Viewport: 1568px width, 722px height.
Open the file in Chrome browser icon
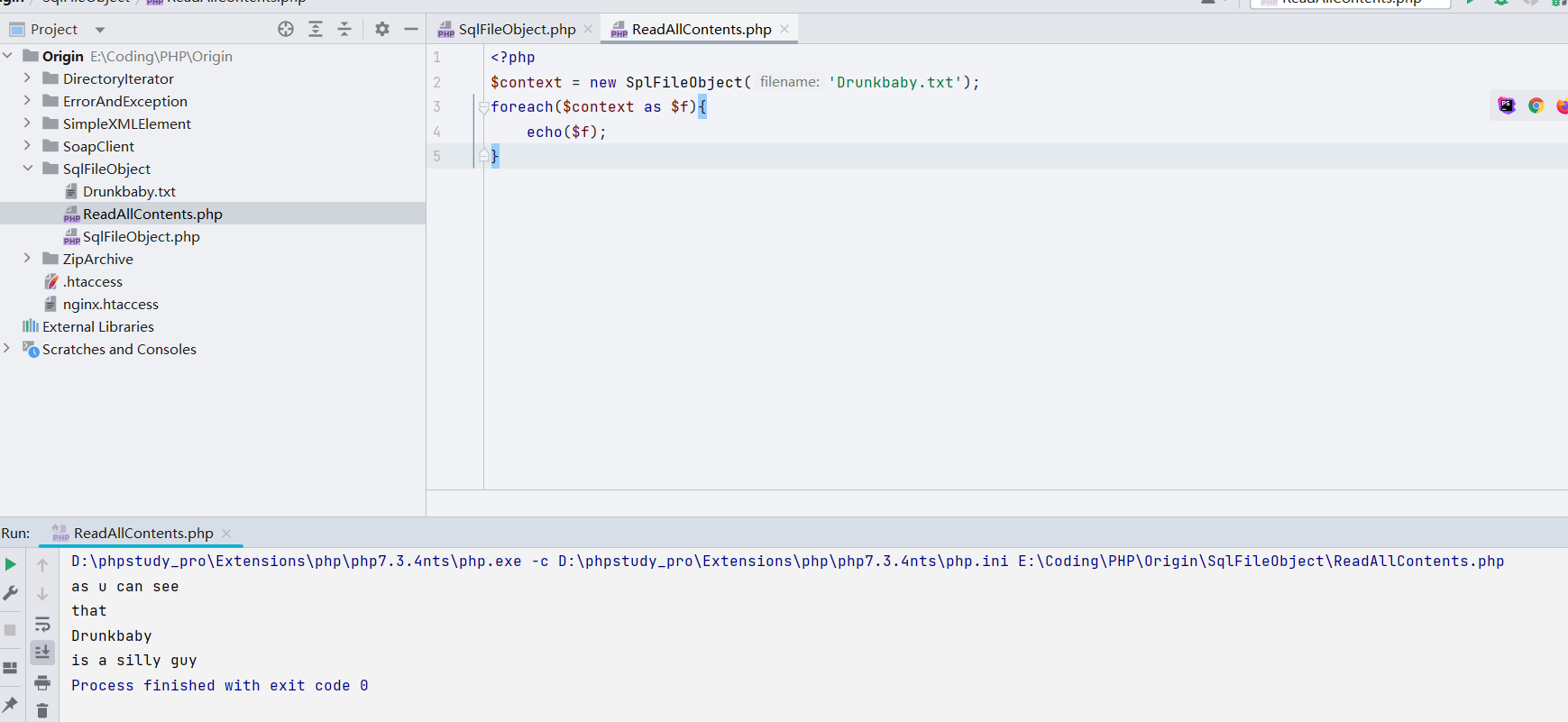click(1536, 105)
